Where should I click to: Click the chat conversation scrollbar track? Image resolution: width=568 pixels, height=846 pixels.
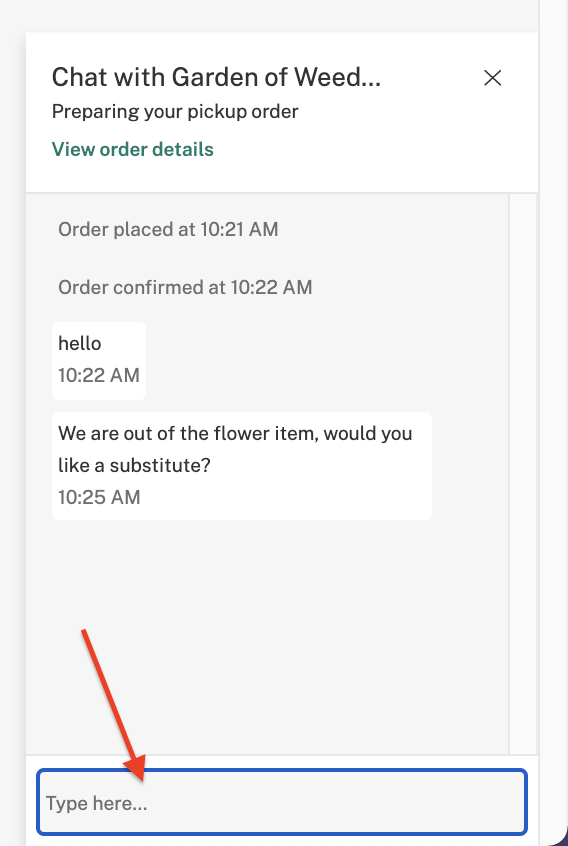coord(523,474)
